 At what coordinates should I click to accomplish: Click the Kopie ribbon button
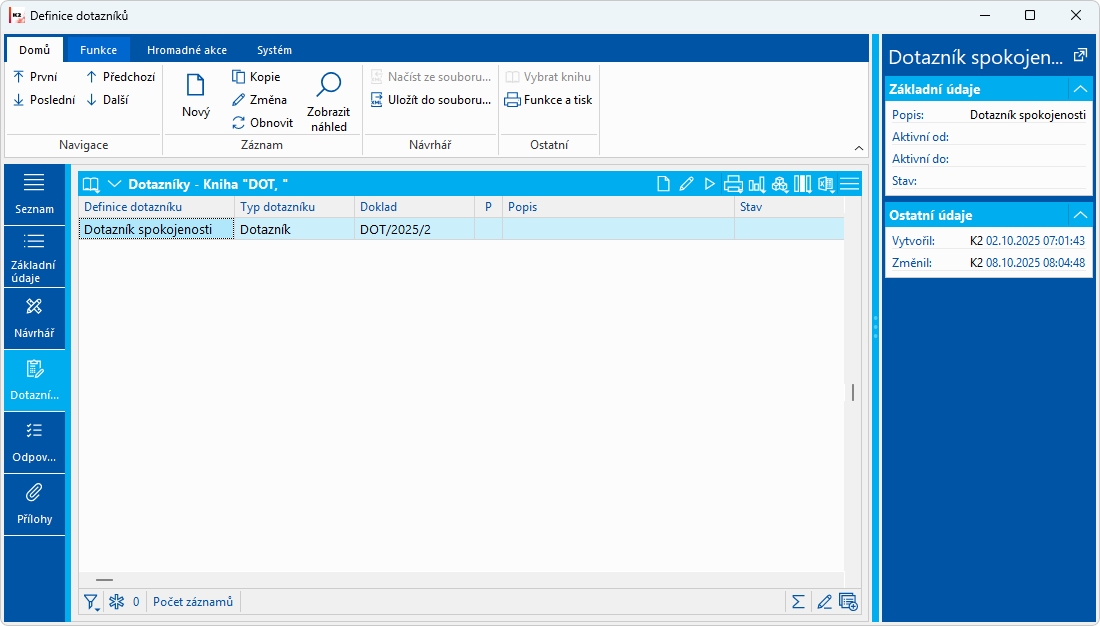256,76
